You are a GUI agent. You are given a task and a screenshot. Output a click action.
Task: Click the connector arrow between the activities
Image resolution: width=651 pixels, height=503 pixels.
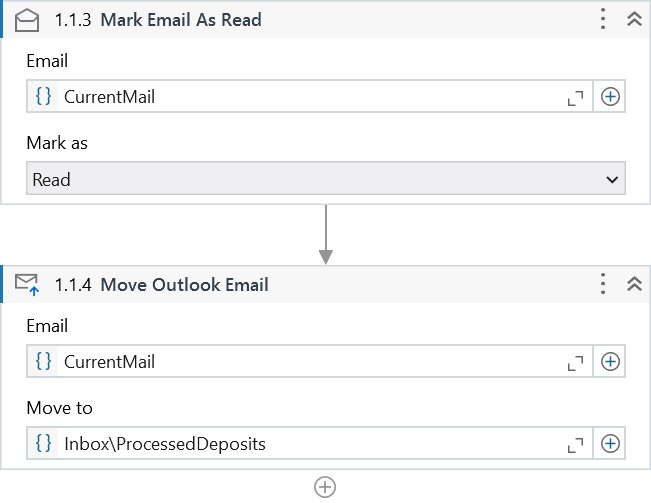coord(325,235)
